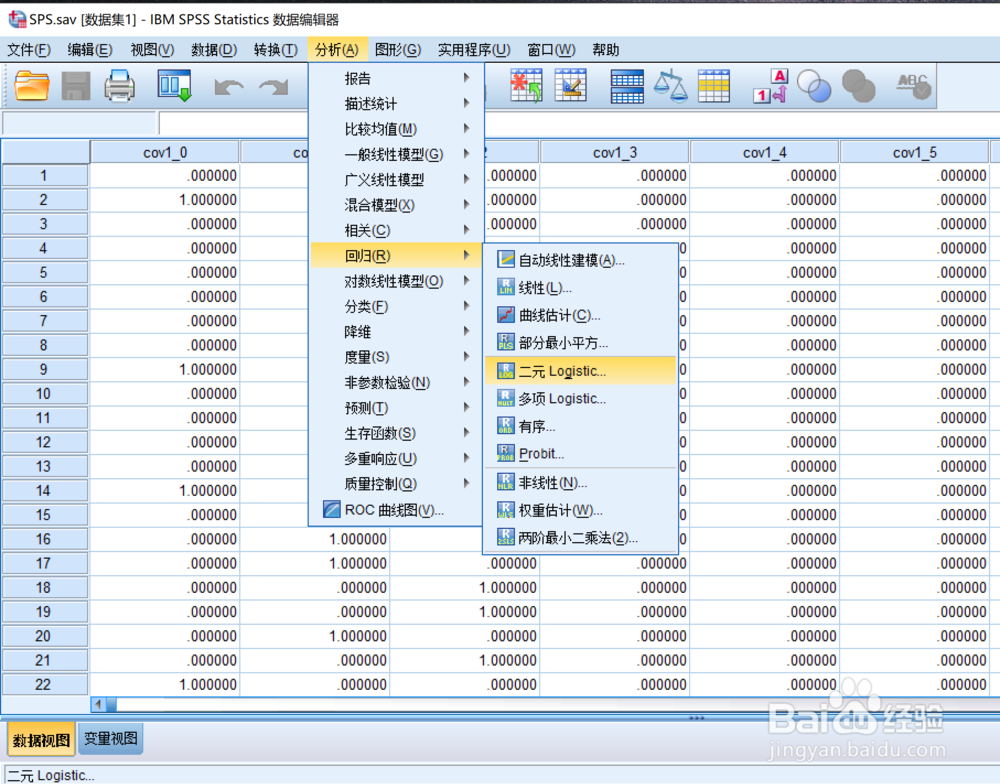Click the horizontal scrollbar left arrow
Image resolution: width=1000 pixels, height=784 pixels.
98,705
